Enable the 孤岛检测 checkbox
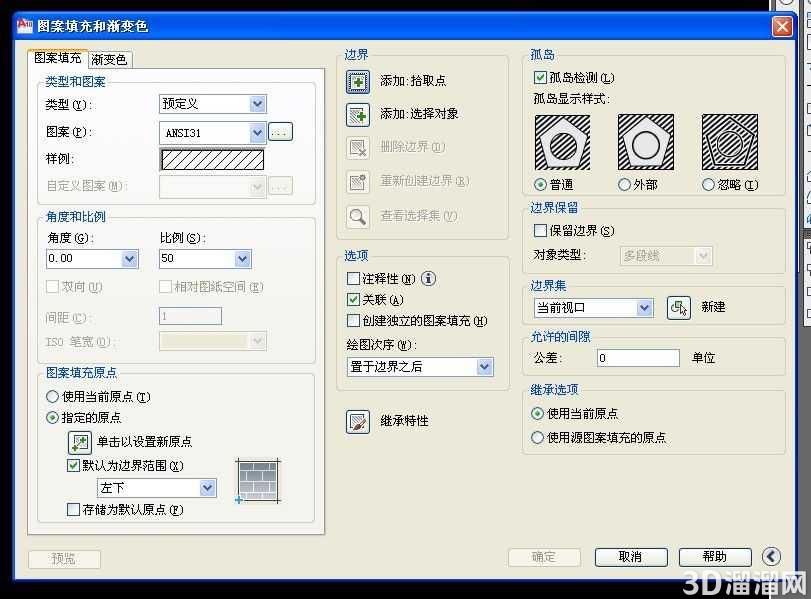The image size is (811, 599). pos(540,78)
